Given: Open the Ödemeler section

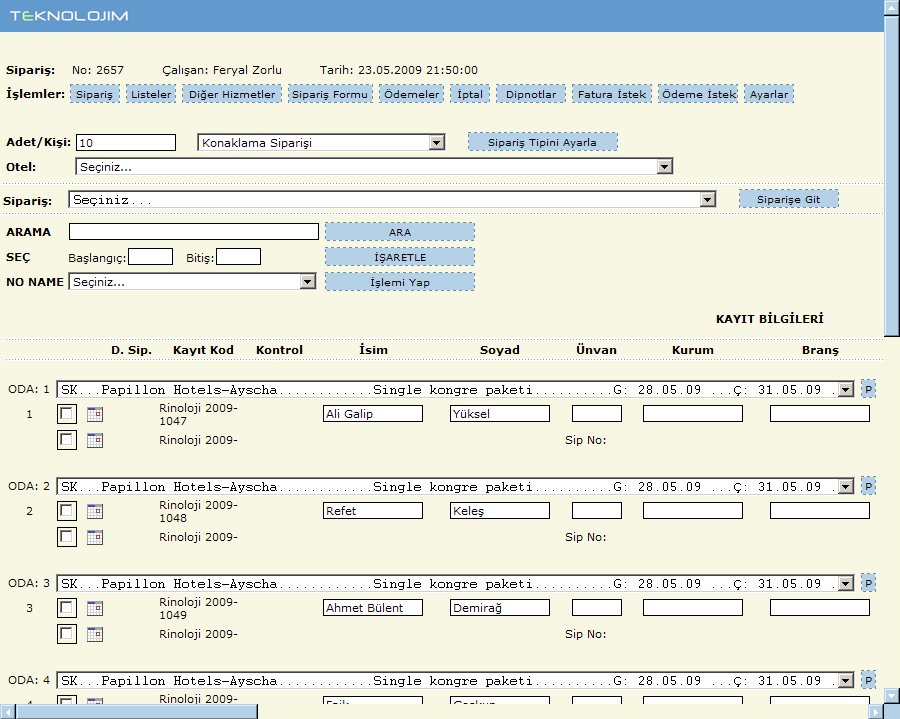Looking at the screenshot, I should pyautogui.click(x=412, y=94).
